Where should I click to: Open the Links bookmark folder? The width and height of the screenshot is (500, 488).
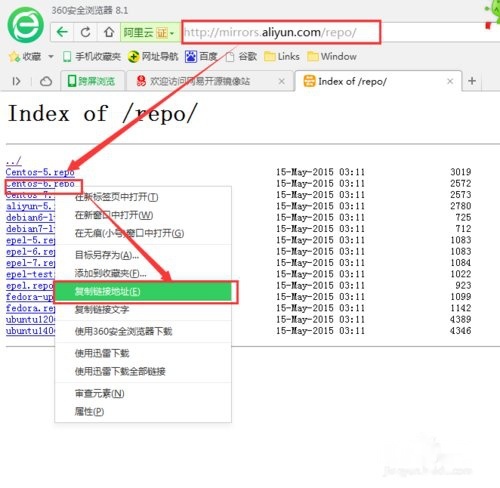pos(282,57)
